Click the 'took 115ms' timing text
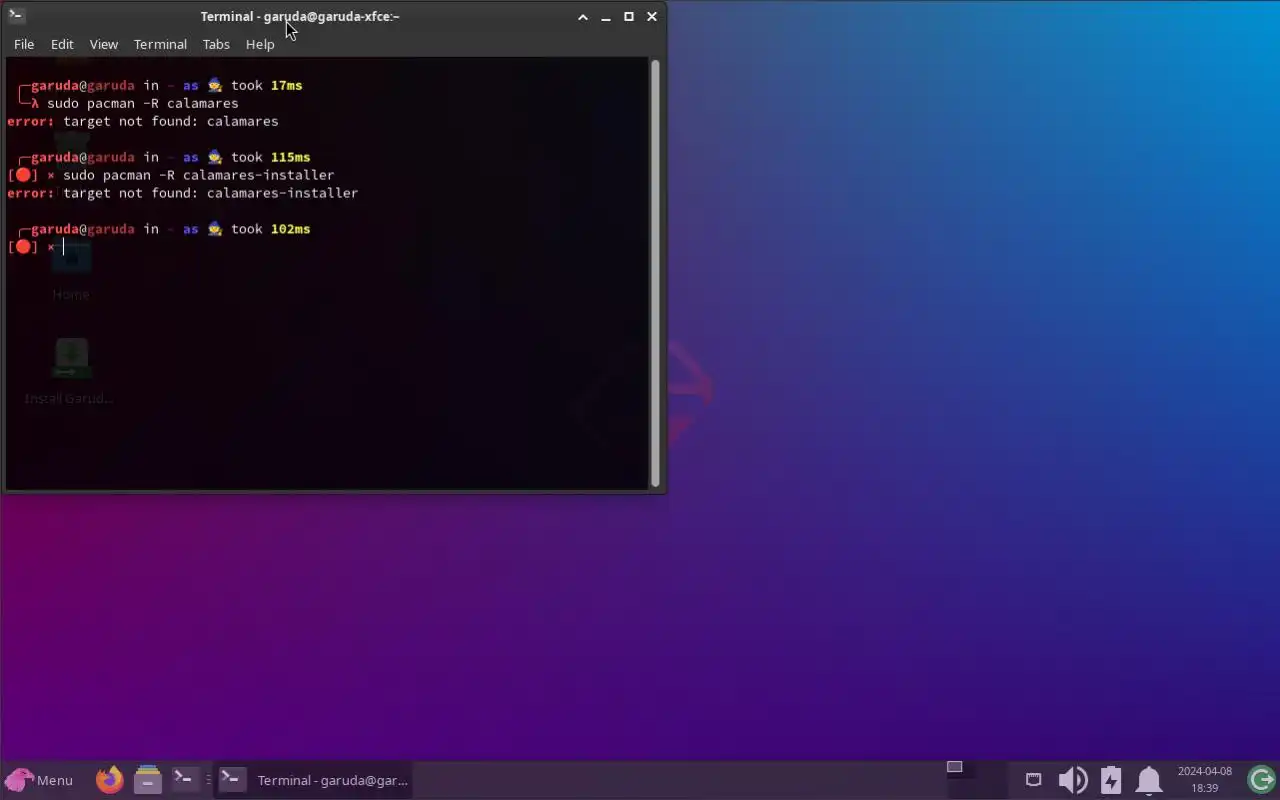This screenshot has width=1280, height=800. [x=271, y=157]
